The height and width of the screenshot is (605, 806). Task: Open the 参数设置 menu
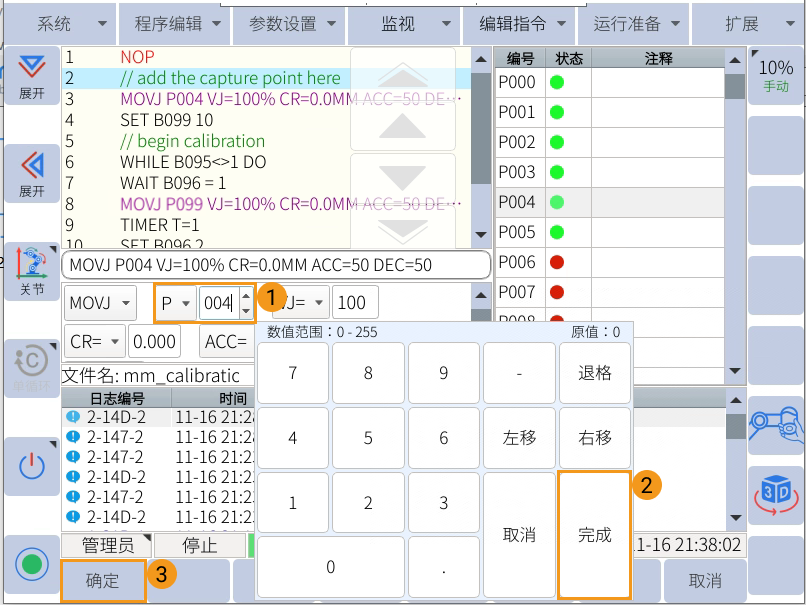point(289,24)
